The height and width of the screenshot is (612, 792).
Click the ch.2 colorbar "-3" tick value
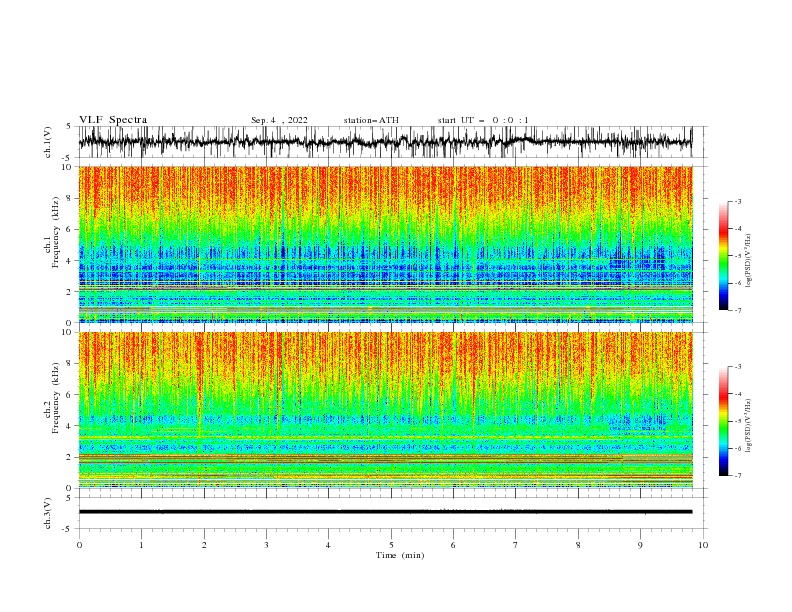coord(738,367)
